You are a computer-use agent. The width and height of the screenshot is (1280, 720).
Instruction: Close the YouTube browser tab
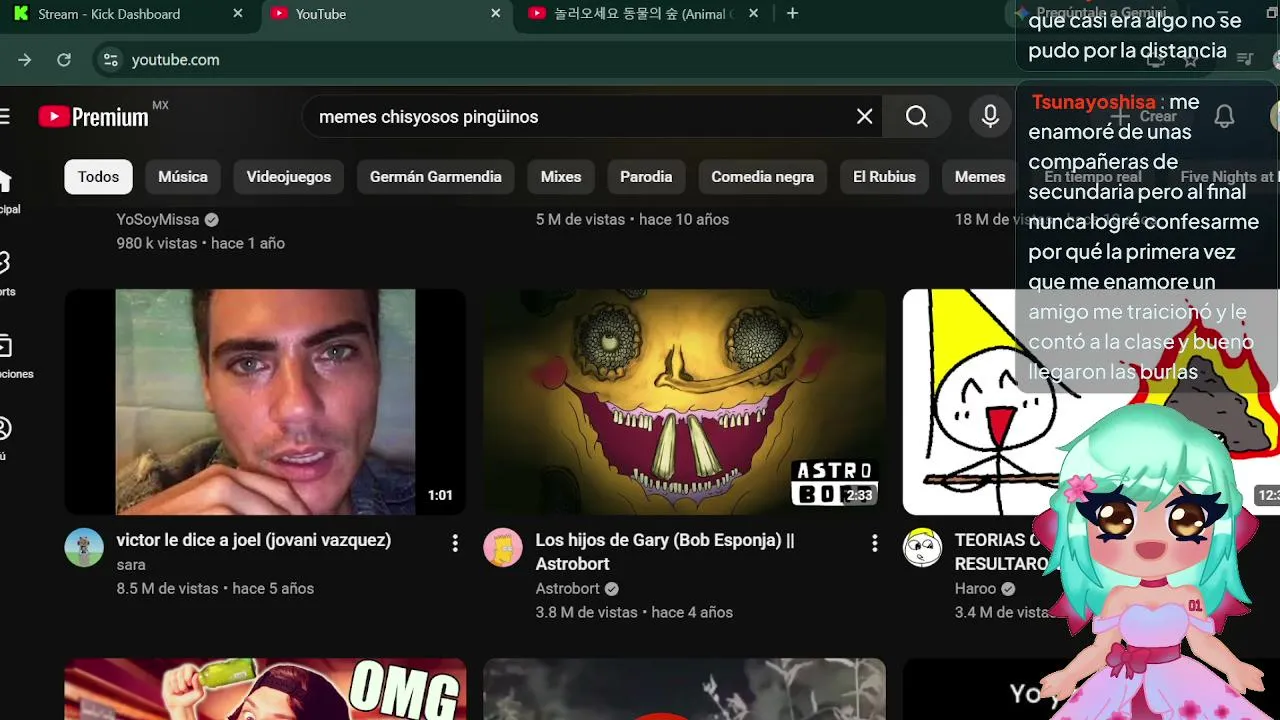pyautogui.click(x=495, y=14)
